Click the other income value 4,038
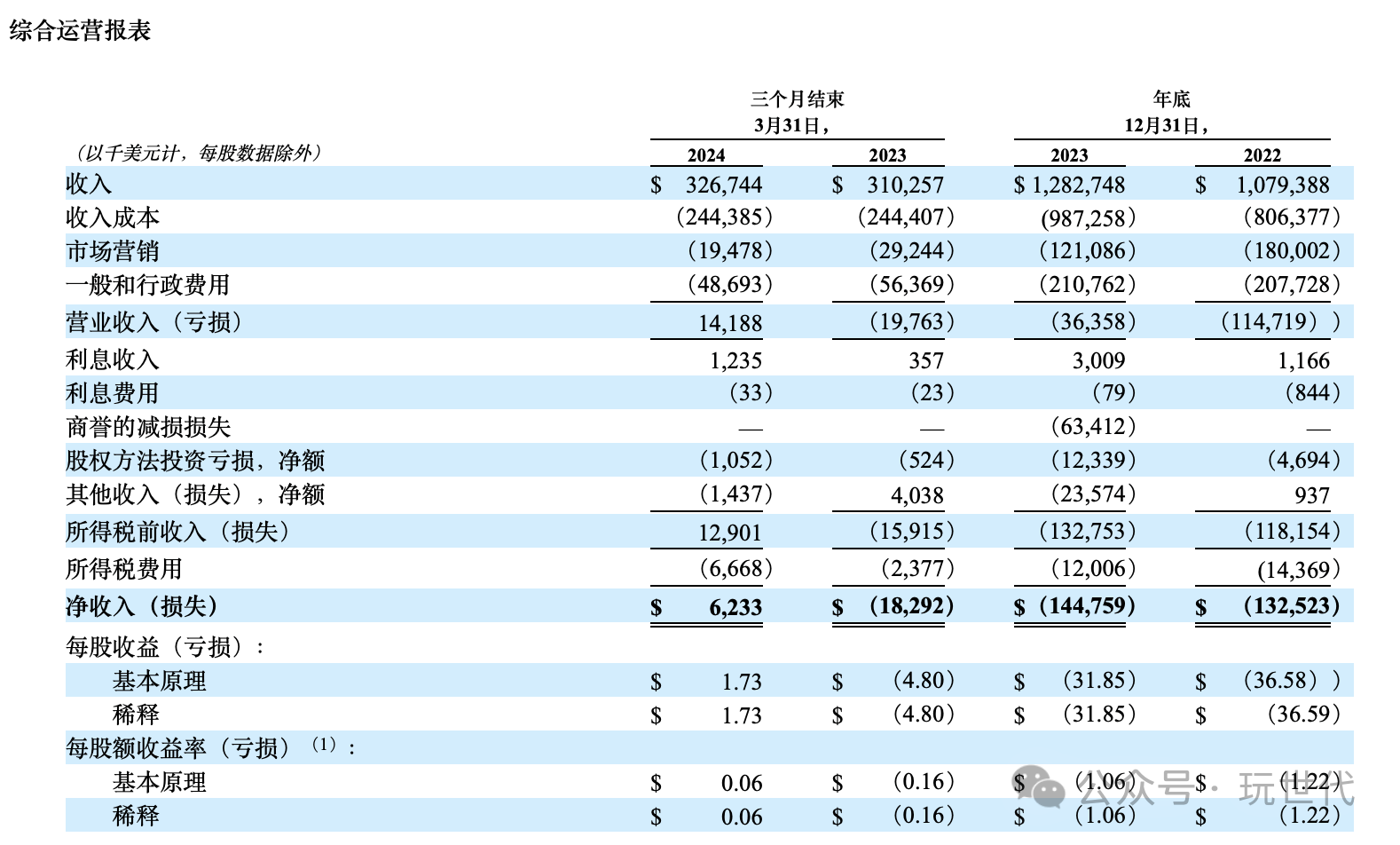The width and height of the screenshot is (1400, 845). click(x=917, y=495)
